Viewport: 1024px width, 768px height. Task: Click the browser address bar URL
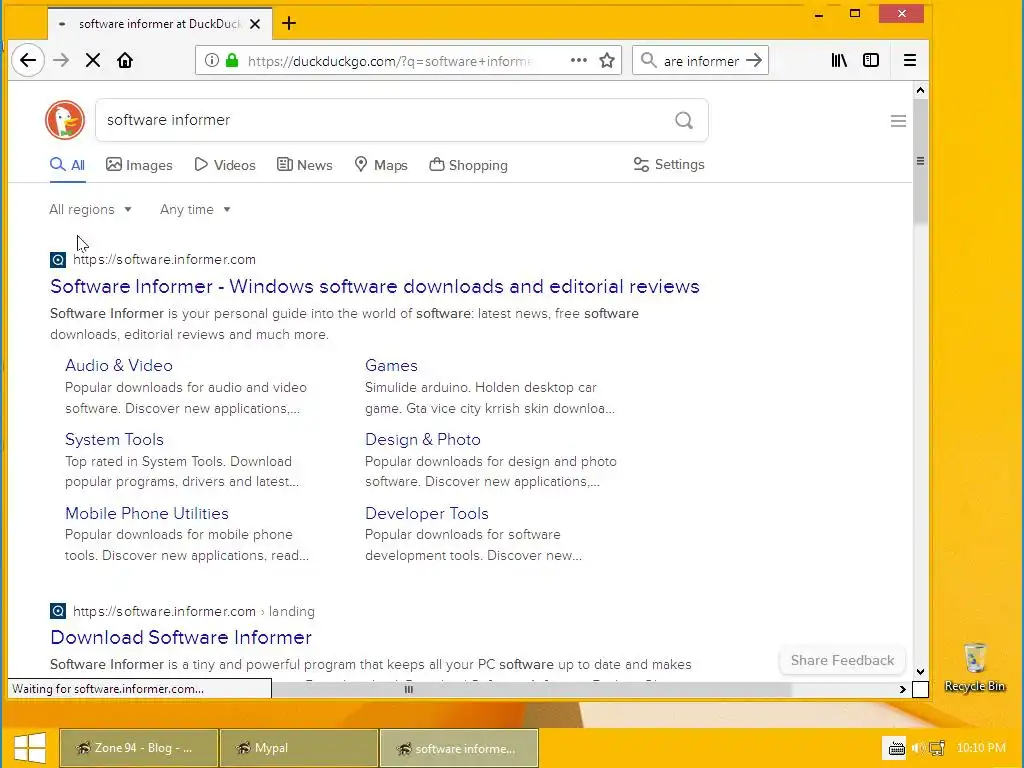[x=390, y=61]
